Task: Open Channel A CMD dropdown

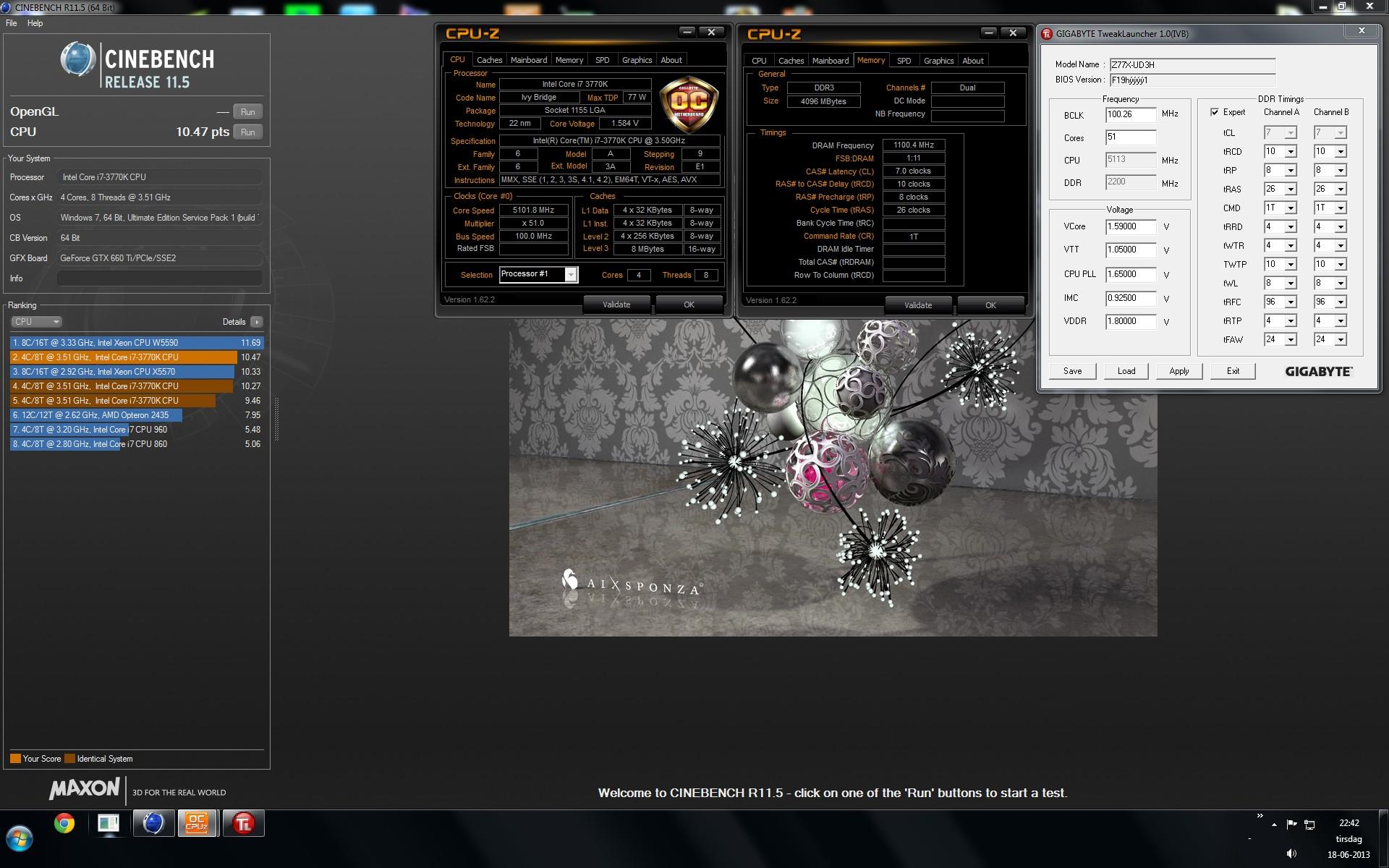Action: [1291, 208]
